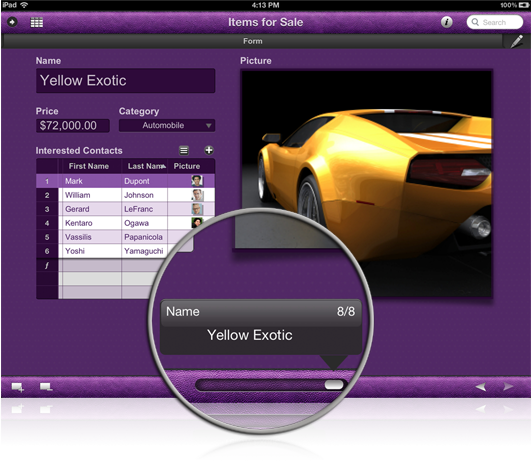The width and height of the screenshot is (532, 461).
Task: Select the William Johnson contact row
Action: click(126, 195)
